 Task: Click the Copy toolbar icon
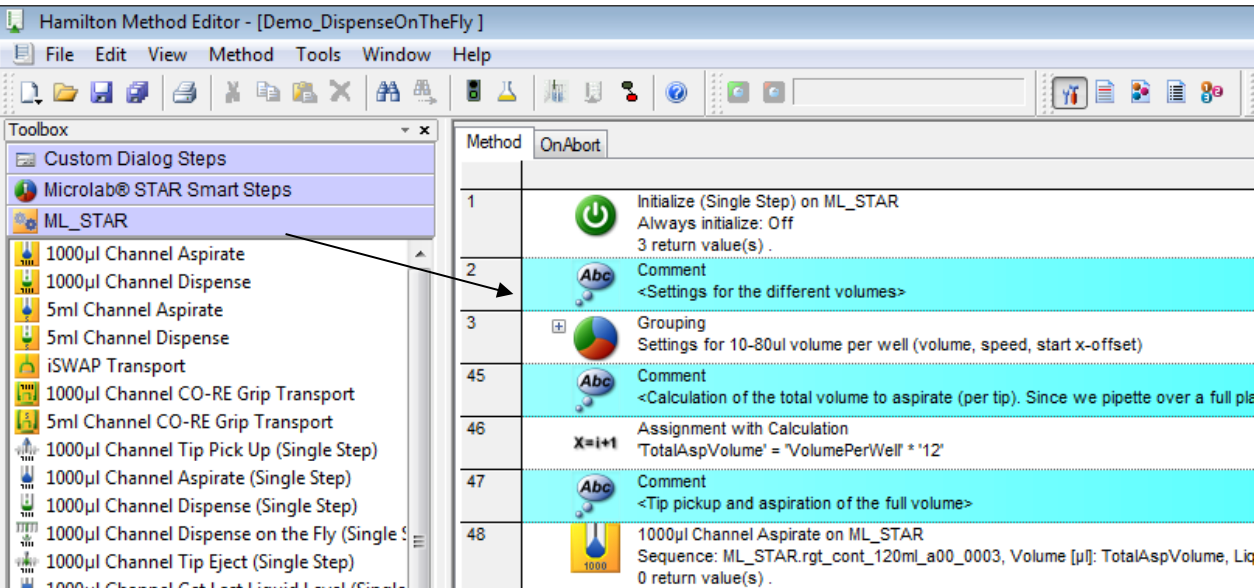click(x=268, y=93)
